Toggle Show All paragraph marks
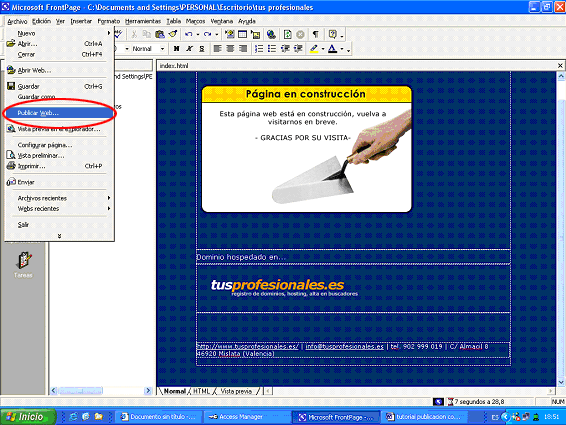This screenshot has width=566, height=425. 316,34
